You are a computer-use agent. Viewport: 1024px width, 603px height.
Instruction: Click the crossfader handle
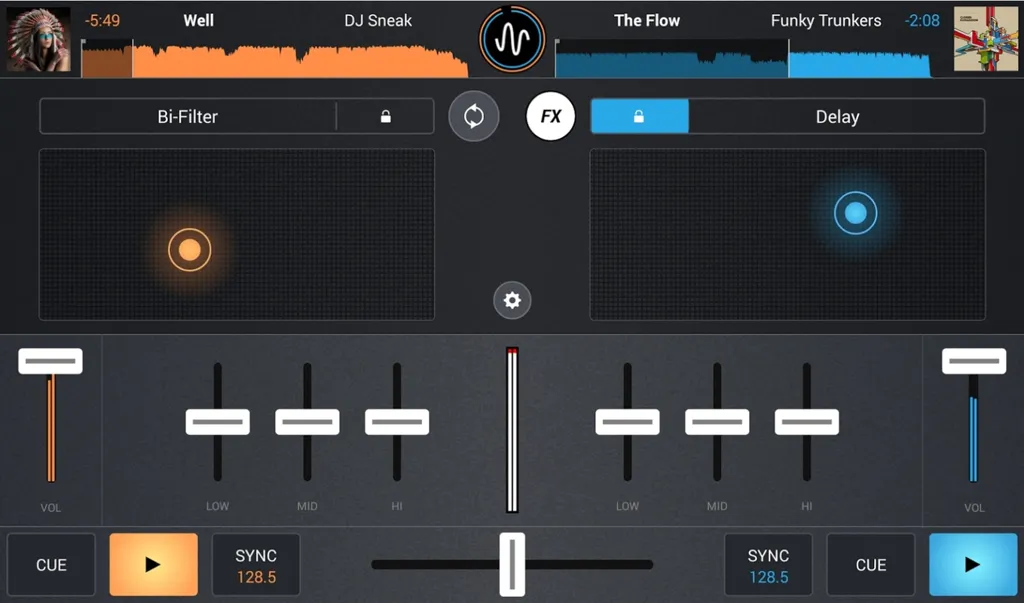point(512,564)
